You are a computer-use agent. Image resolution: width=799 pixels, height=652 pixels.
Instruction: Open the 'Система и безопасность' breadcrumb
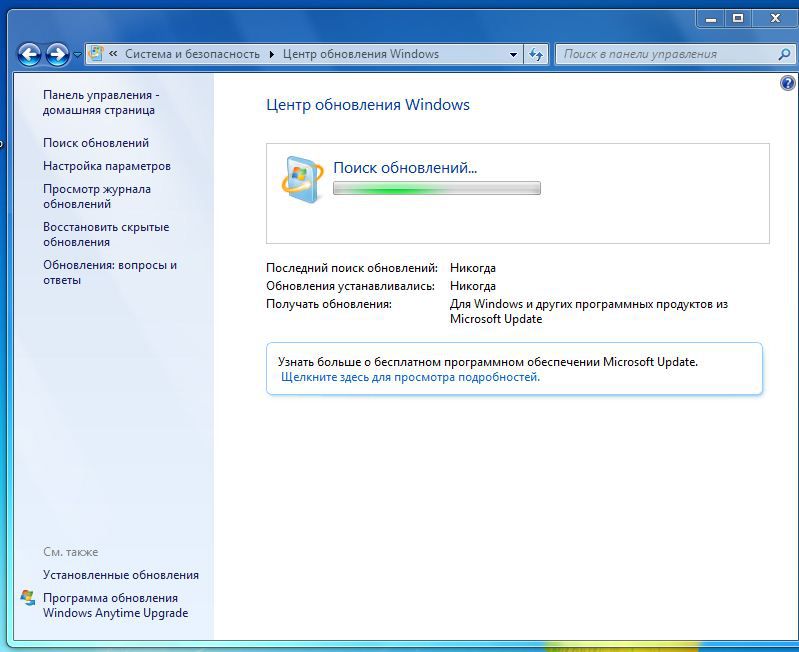(192, 54)
